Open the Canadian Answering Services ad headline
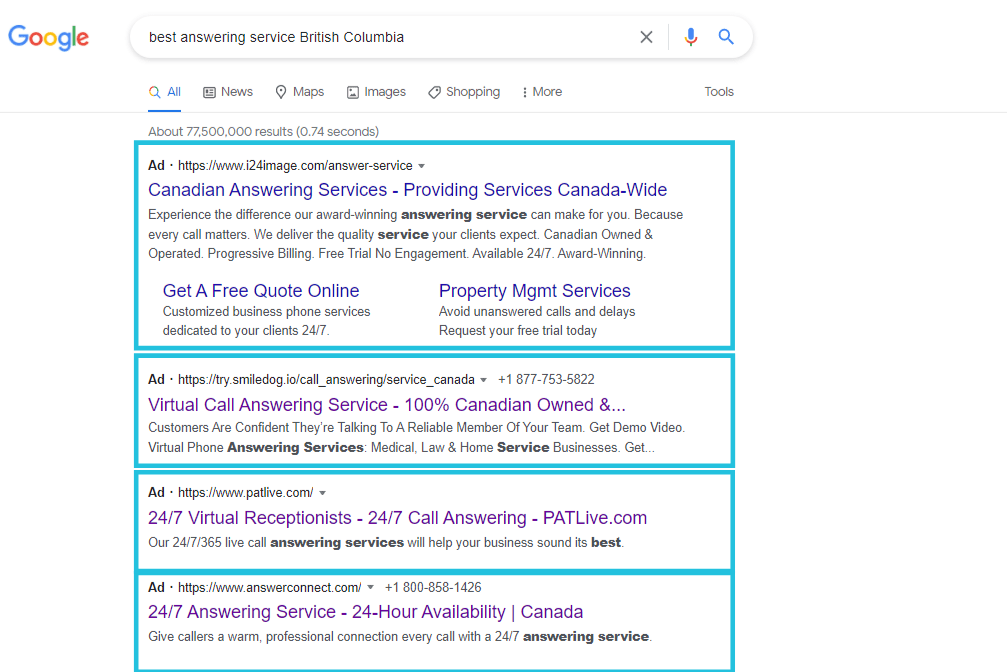Screen dimensions: 1007x672 (x=407, y=190)
